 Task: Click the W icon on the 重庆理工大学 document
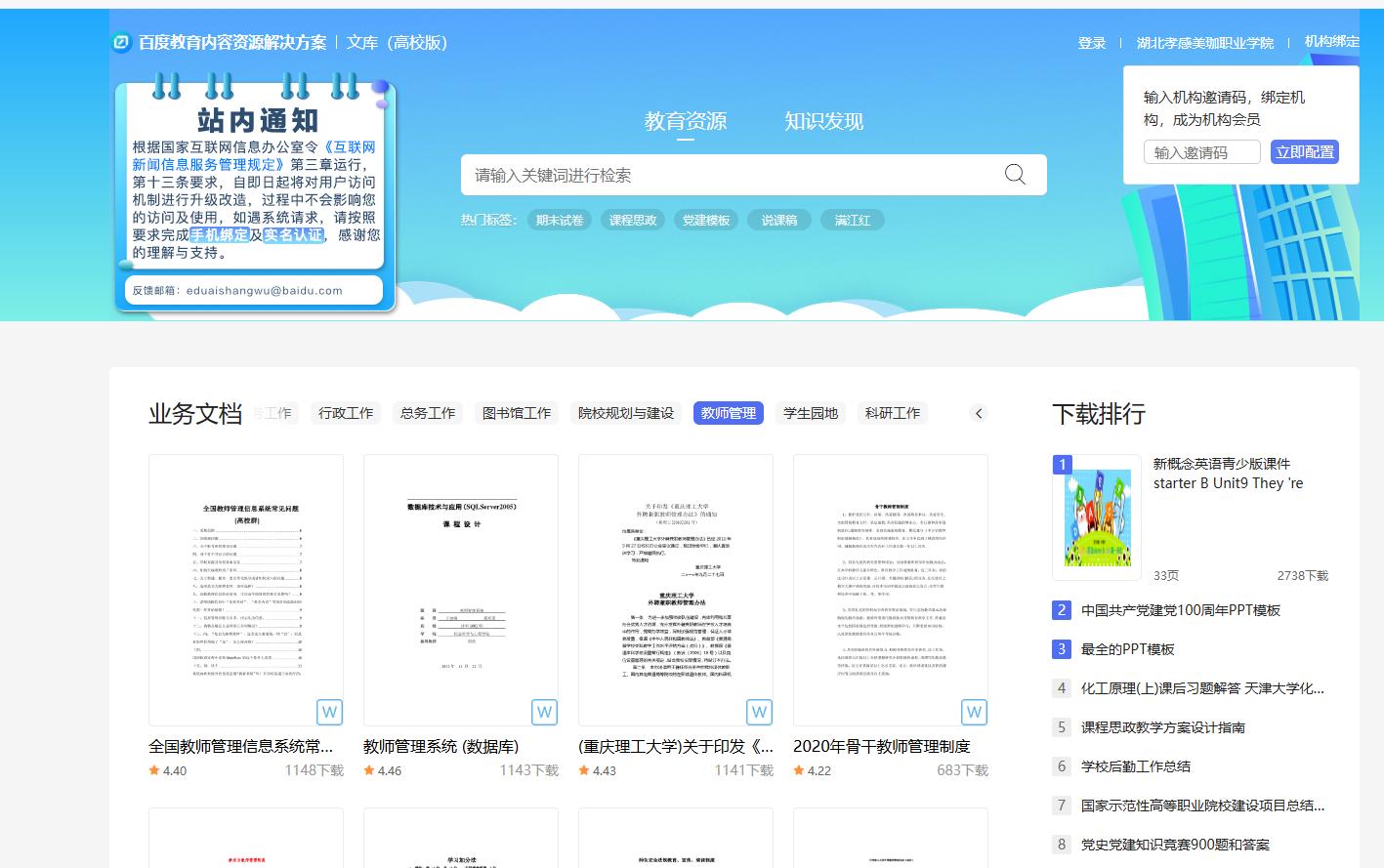tap(759, 712)
